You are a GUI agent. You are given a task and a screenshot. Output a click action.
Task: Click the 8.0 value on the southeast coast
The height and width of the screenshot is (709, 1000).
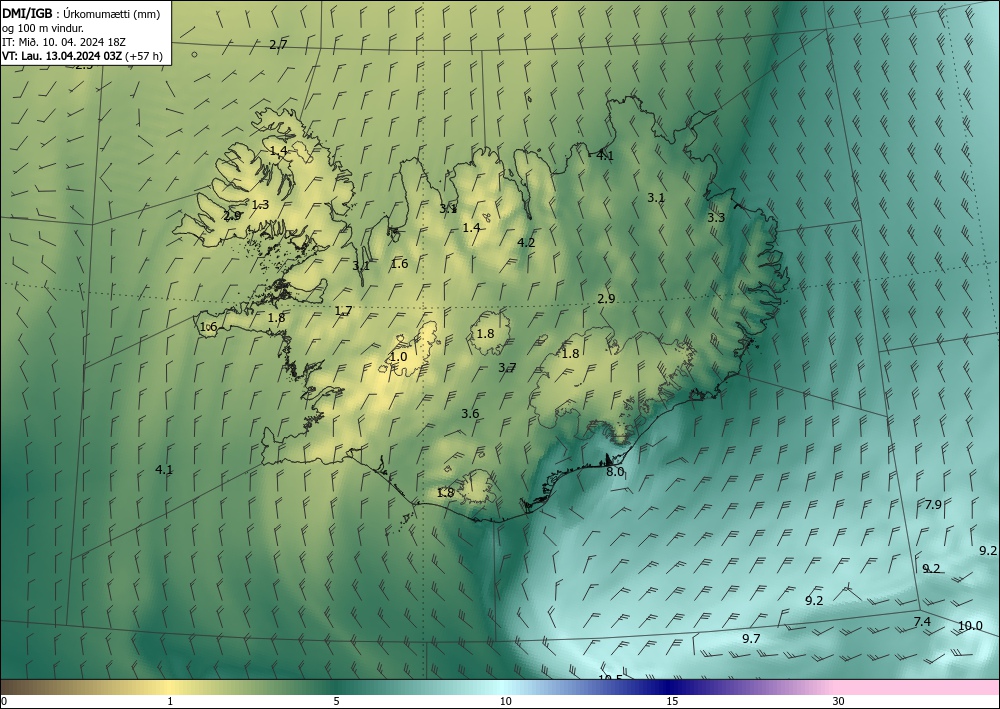click(x=615, y=472)
